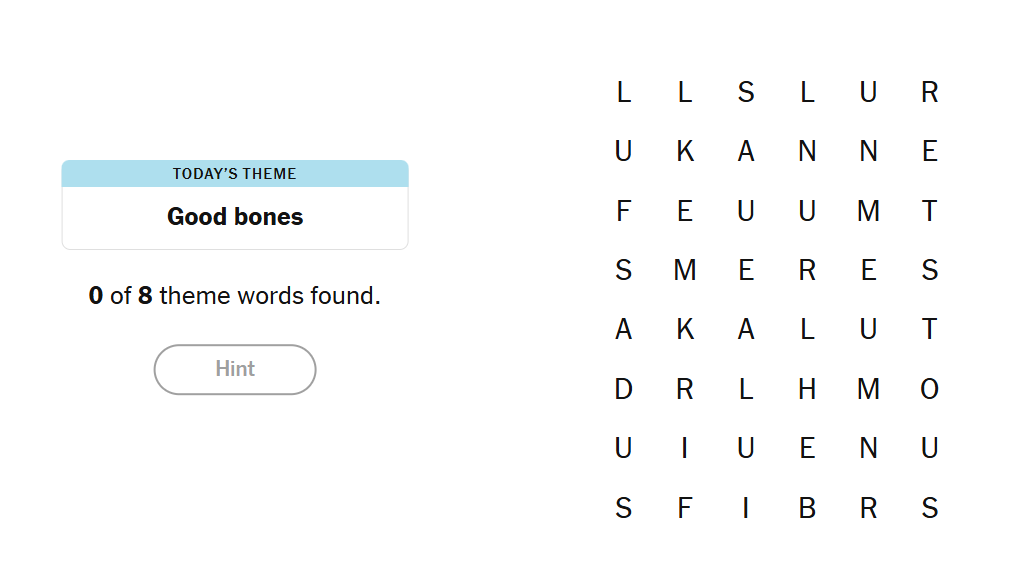Viewport: 1023px width, 580px height.
Task: Choose the F in the bottom row
Action: pos(685,508)
